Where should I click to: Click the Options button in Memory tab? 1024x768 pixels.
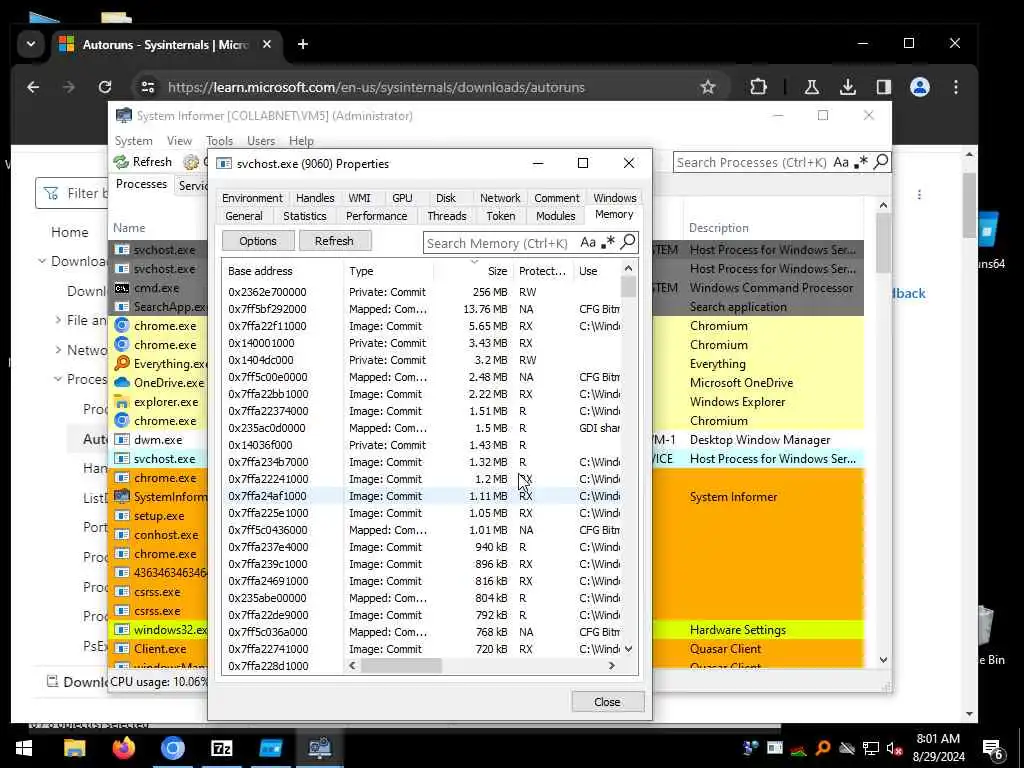coord(258,241)
